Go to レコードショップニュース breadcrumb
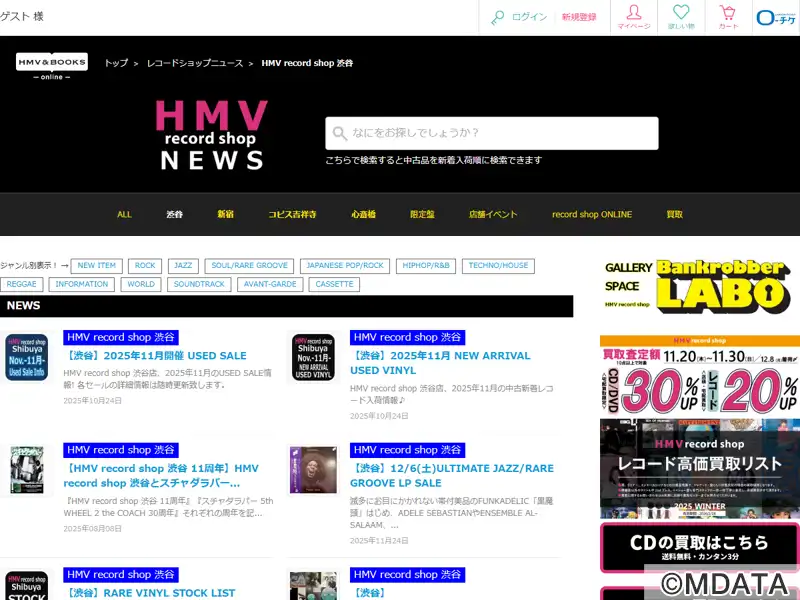The image size is (800, 600). point(195,63)
